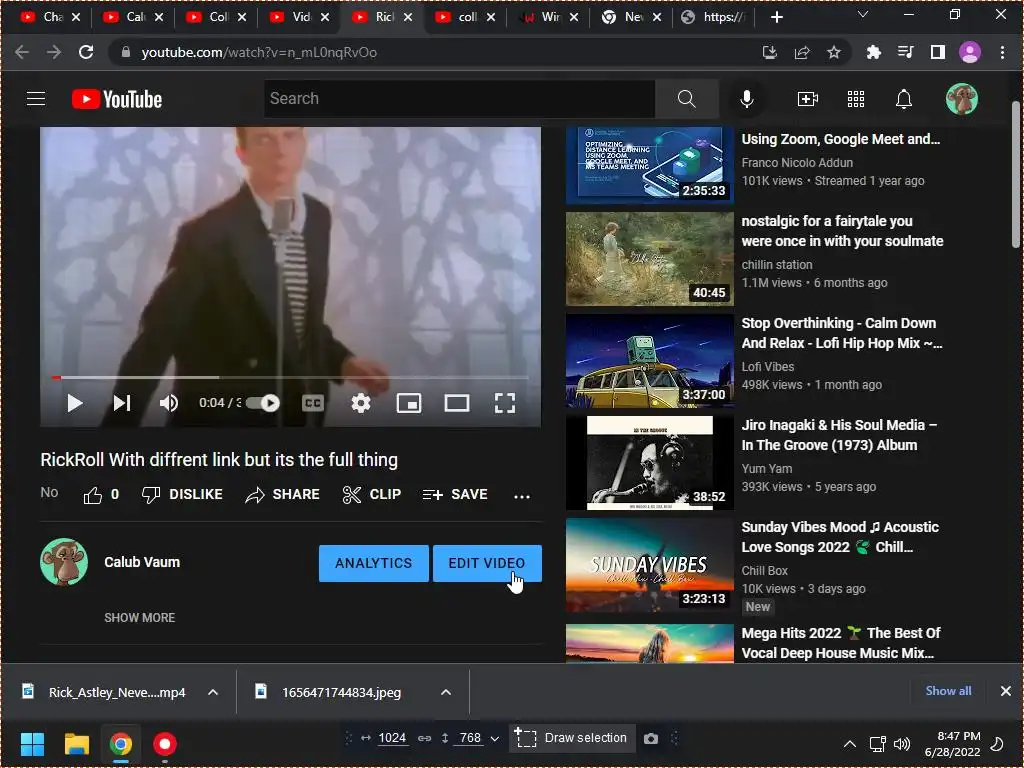Open File Explorer from the taskbar
Image resolution: width=1024 pixels, height=768 pixels.
76,744
